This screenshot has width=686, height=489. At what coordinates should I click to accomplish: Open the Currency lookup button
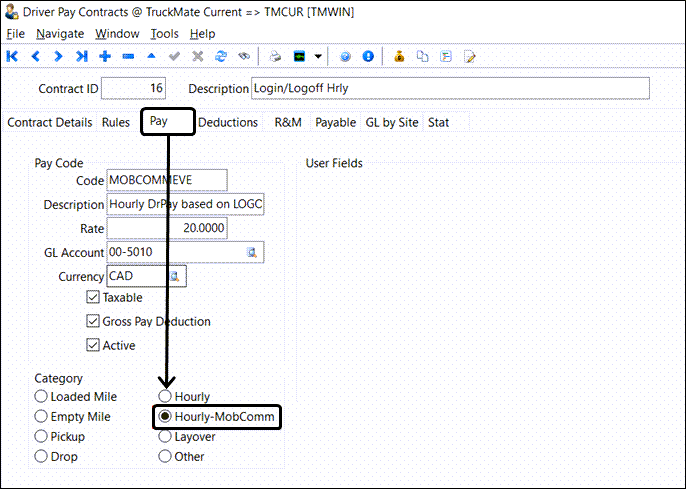(175, 276)
